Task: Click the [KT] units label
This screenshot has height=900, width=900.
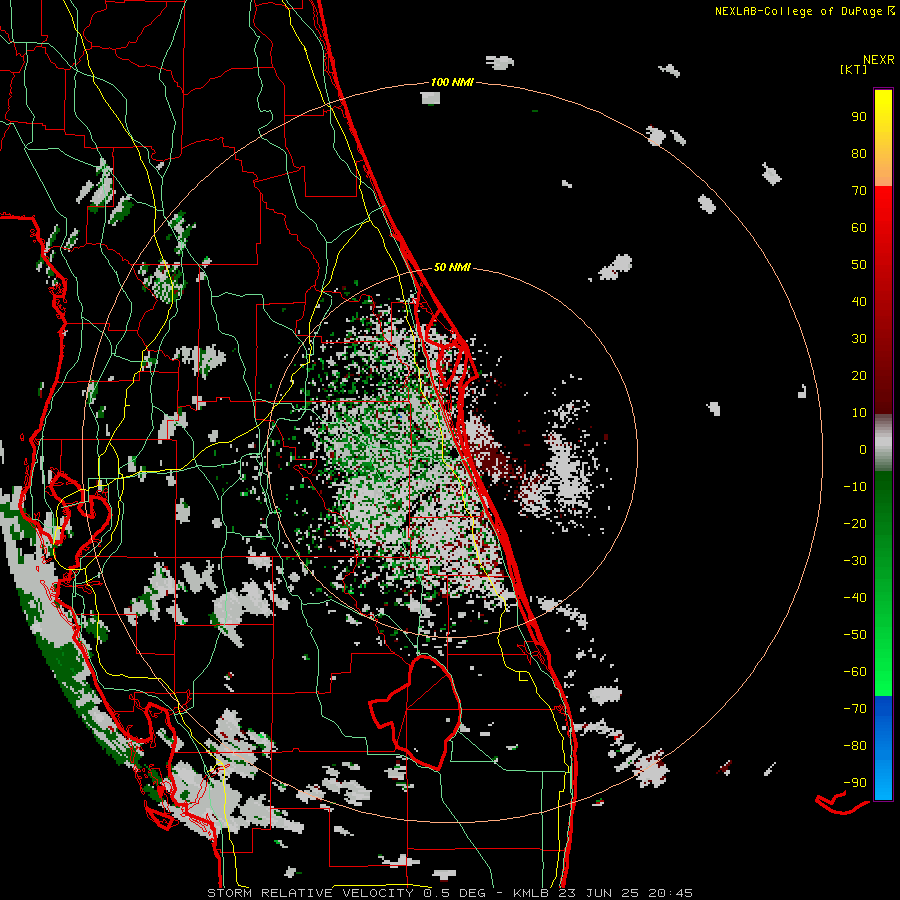Action: 853,69
